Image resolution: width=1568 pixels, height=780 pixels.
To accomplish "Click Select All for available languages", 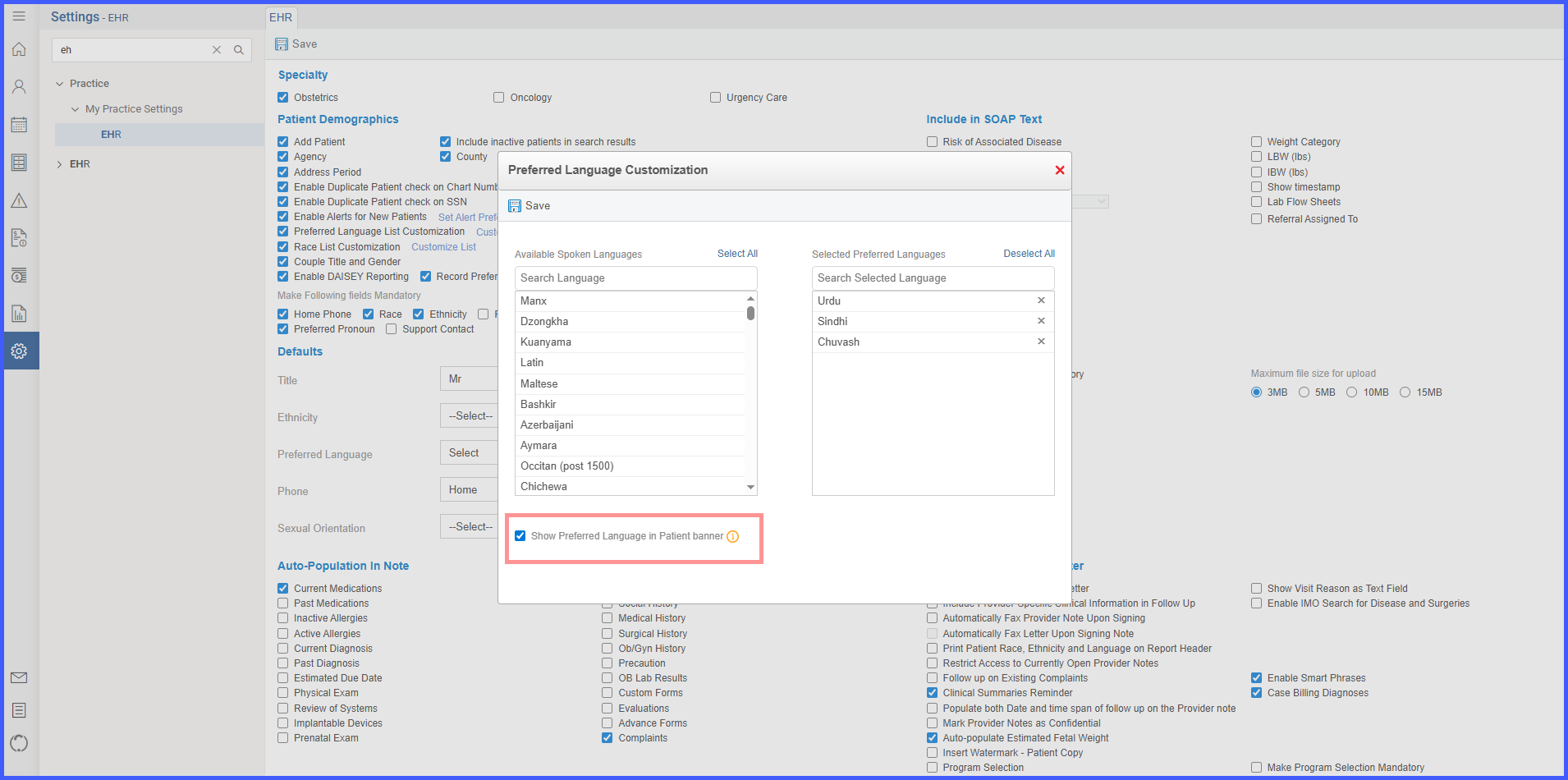I will [737, 254].
